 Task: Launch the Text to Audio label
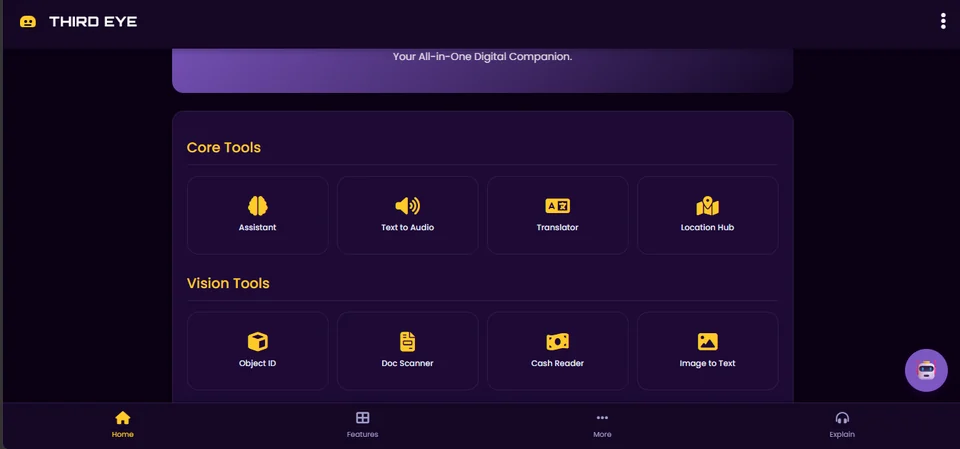click(408, 227)
